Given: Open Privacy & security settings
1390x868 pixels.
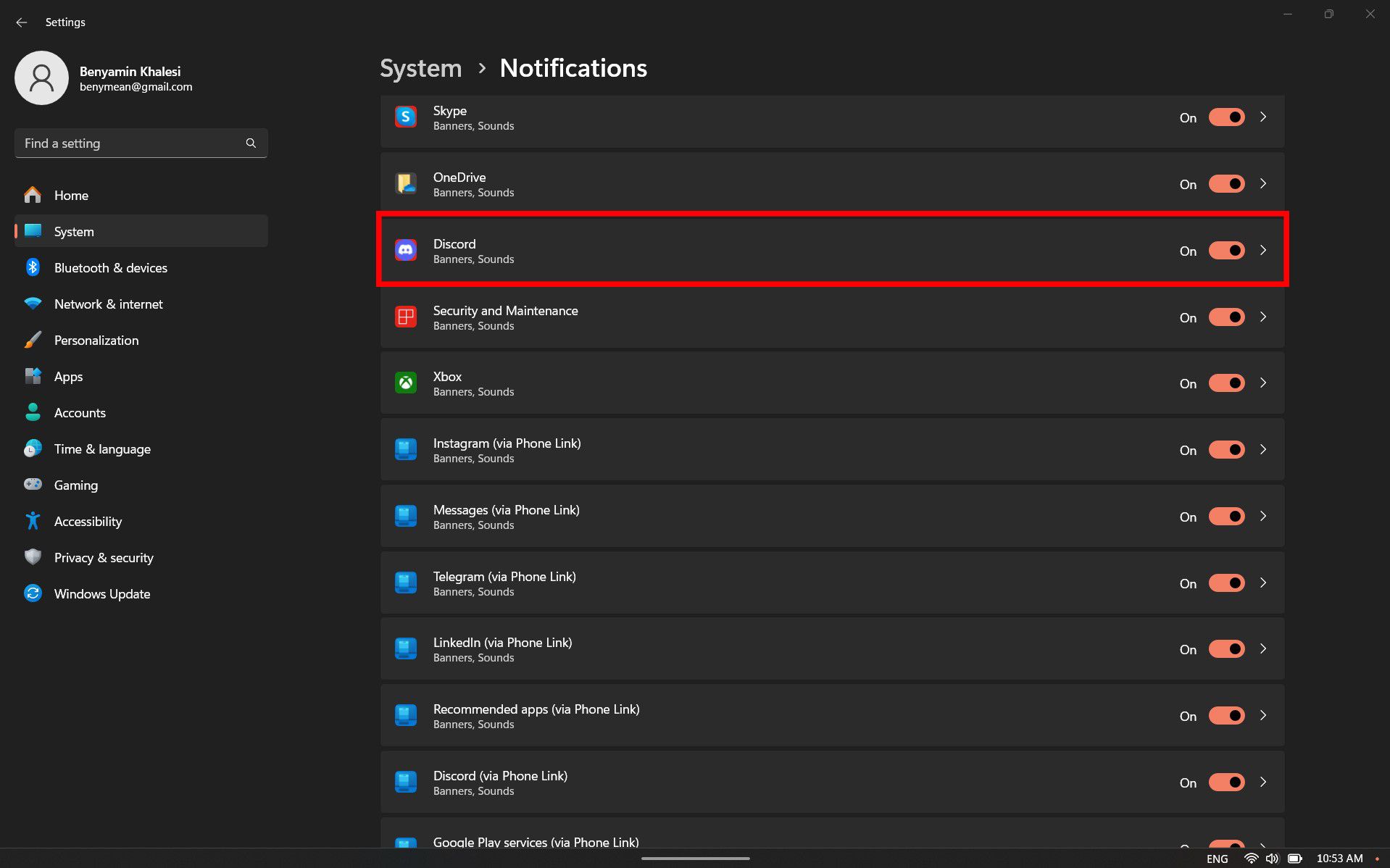Looking at the screenshot, I should point(104,557).
